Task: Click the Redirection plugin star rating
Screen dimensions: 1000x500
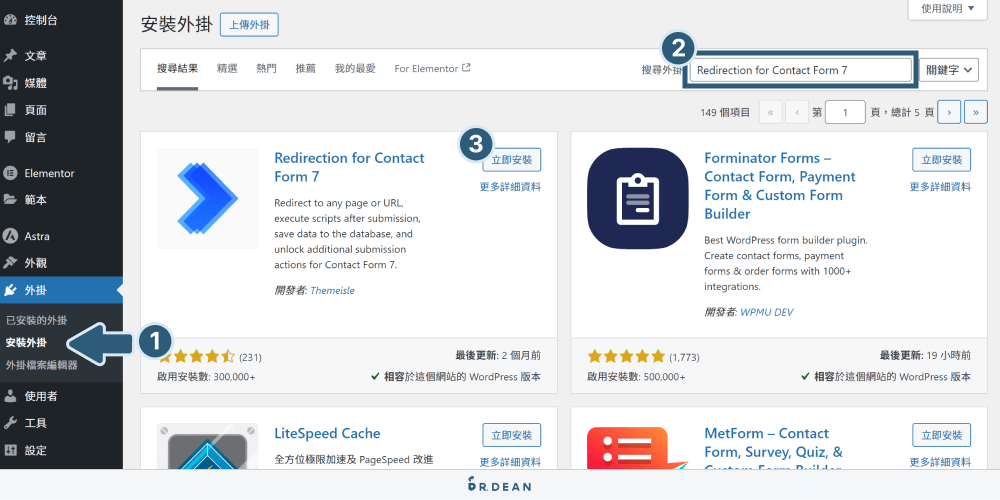Action: (x=196, y=356)
